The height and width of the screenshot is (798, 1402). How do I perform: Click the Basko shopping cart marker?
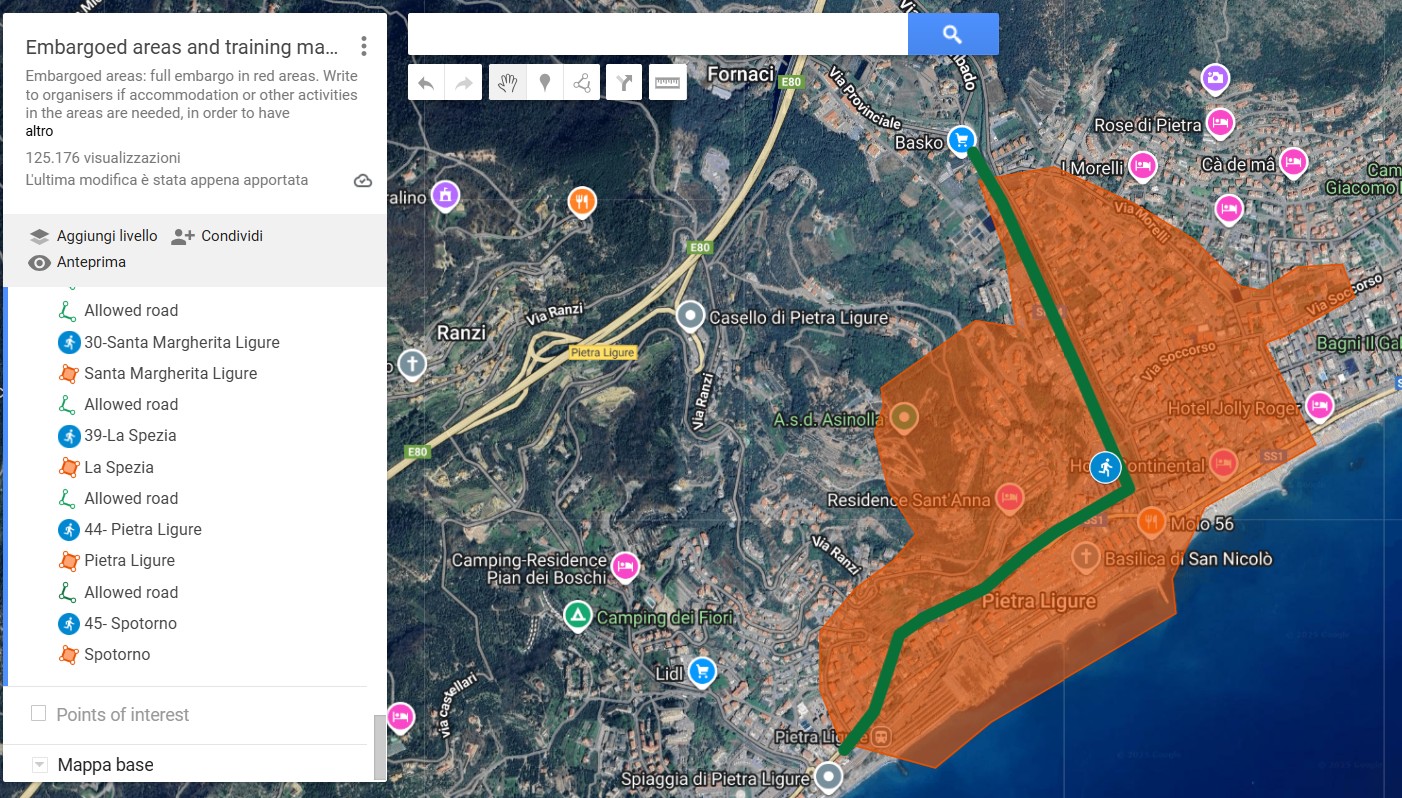pyautogui.click(x=961, y=139)
